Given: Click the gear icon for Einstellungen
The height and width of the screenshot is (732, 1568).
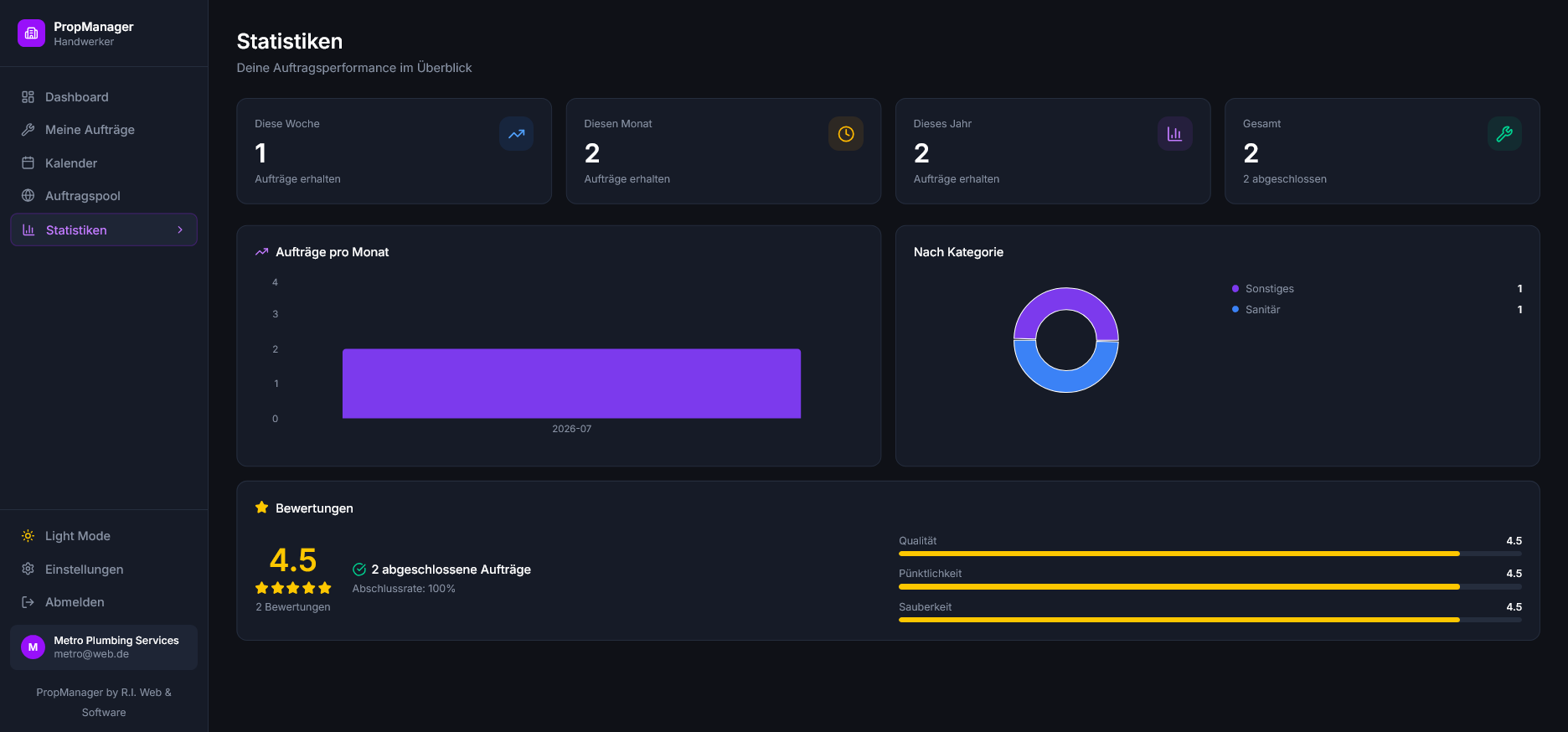Looking at the screenshot, I should coord(28,569).
